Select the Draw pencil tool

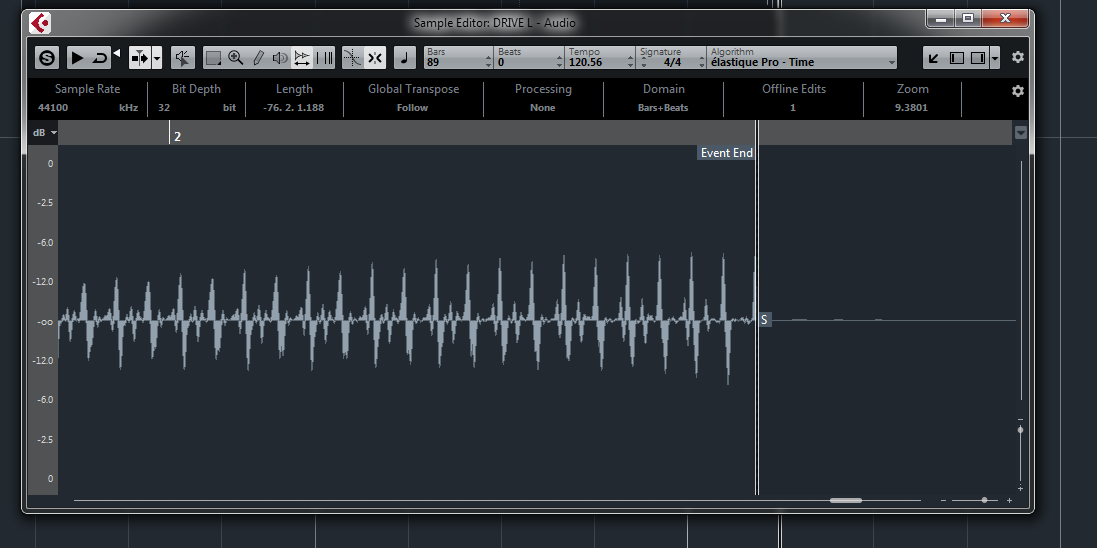coord(257,57)
